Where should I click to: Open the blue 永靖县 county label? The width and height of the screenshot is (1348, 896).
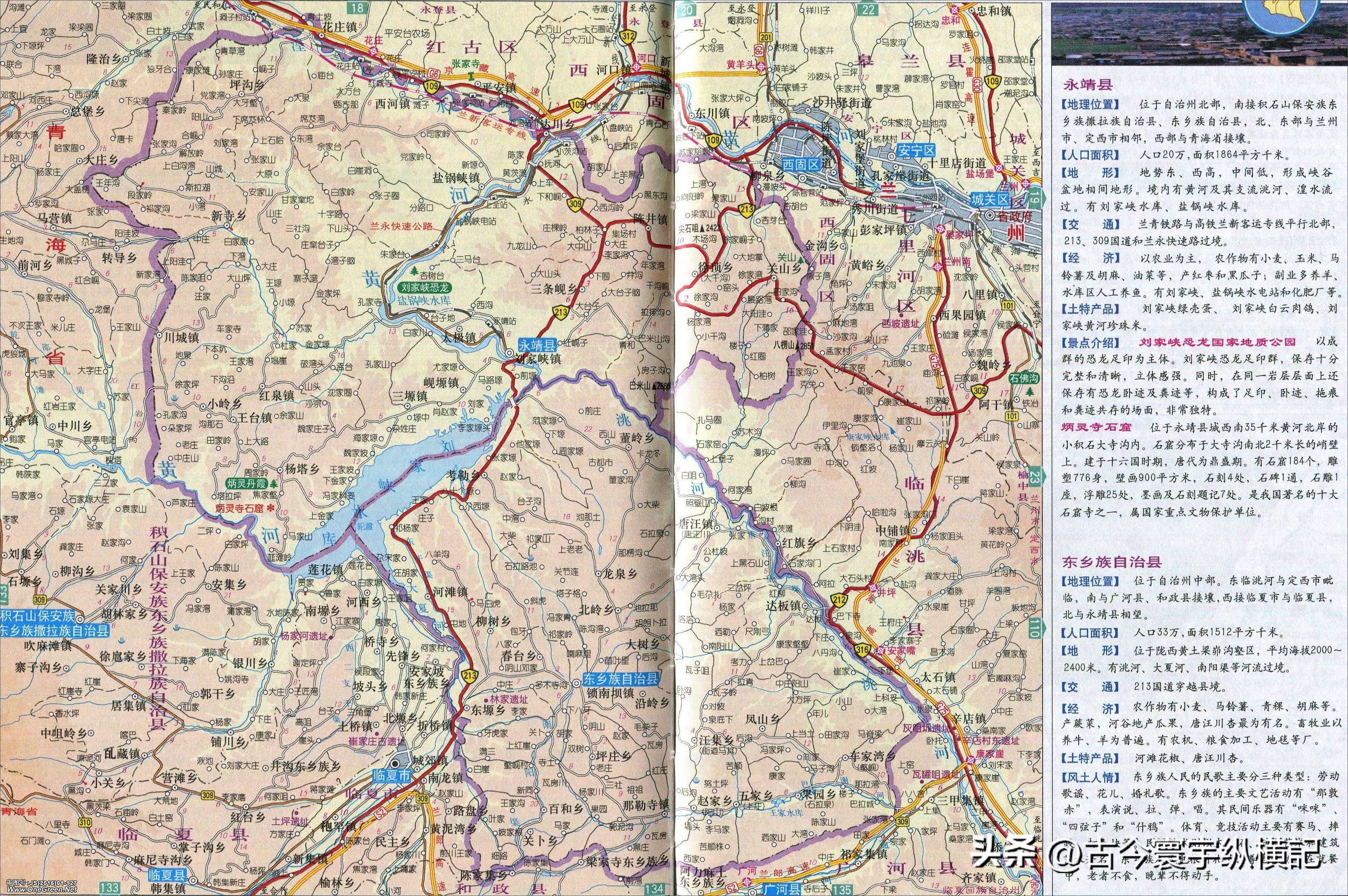[x=538, y=345]
